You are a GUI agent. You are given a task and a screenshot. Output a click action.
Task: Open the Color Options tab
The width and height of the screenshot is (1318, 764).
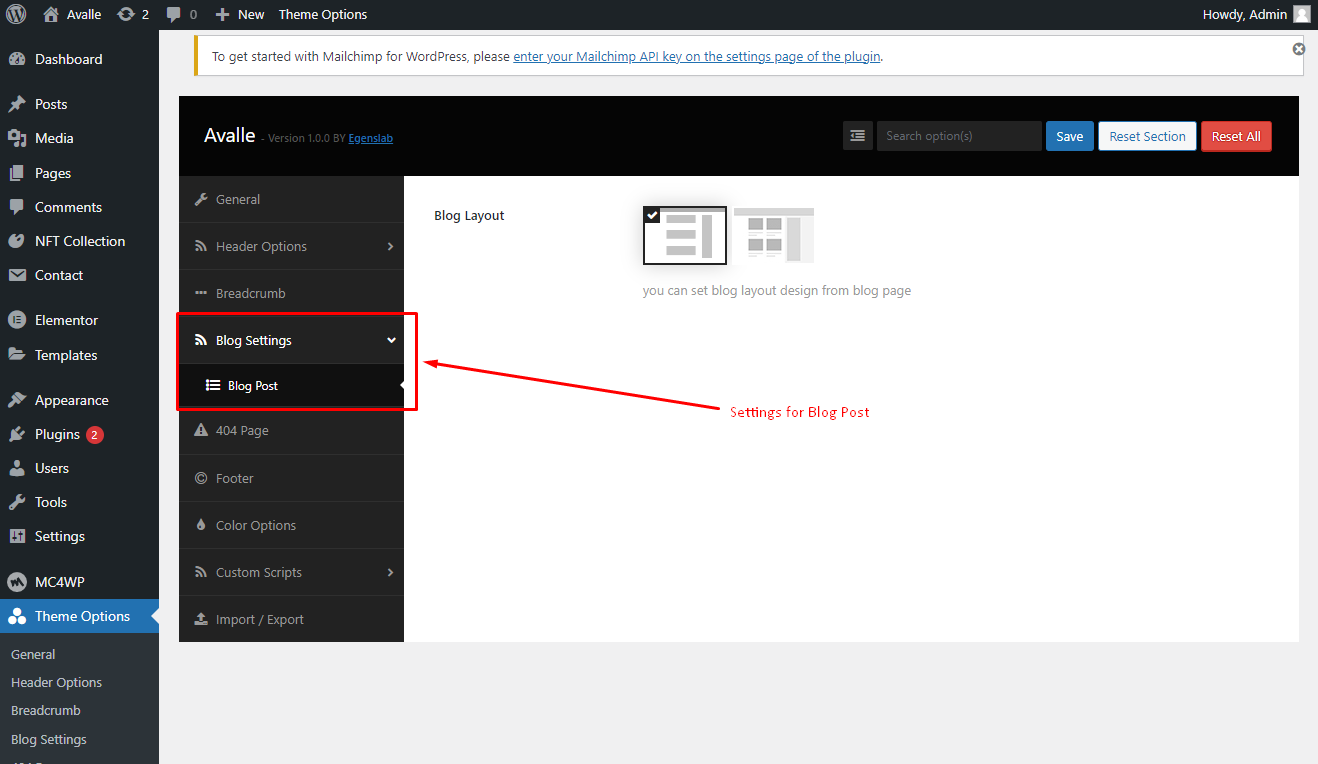(x=291, y=525)
